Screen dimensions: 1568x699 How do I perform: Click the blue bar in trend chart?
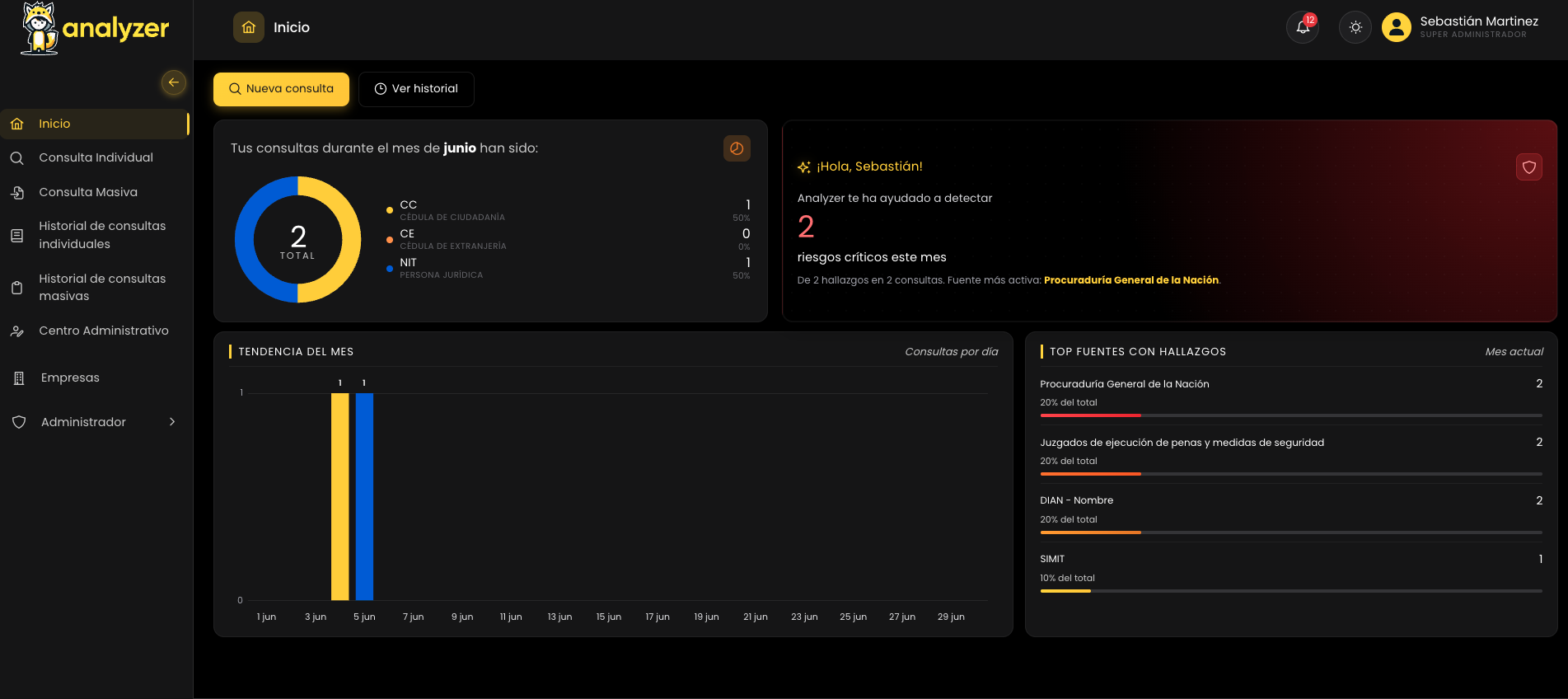[x=364, y=496]
